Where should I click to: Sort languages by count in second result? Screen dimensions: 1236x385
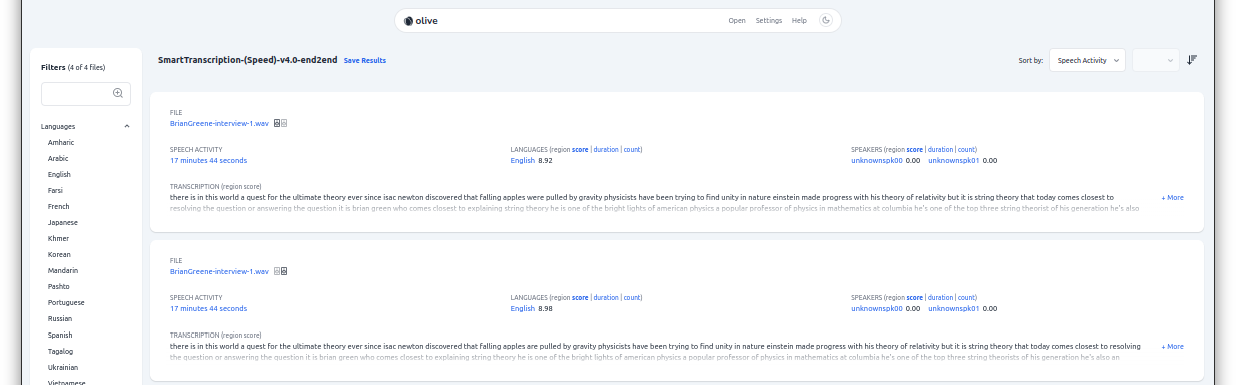[x=632, y=297]
